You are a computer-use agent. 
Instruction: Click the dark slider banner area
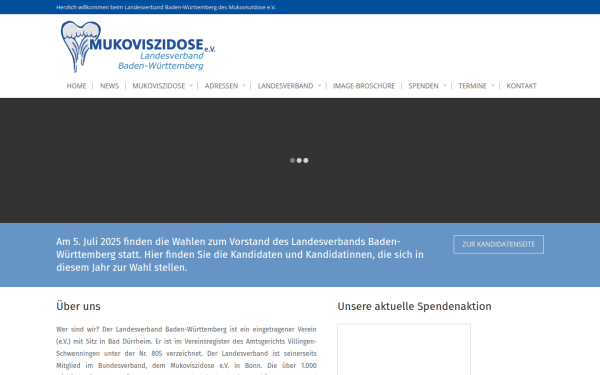click(300, 160)
